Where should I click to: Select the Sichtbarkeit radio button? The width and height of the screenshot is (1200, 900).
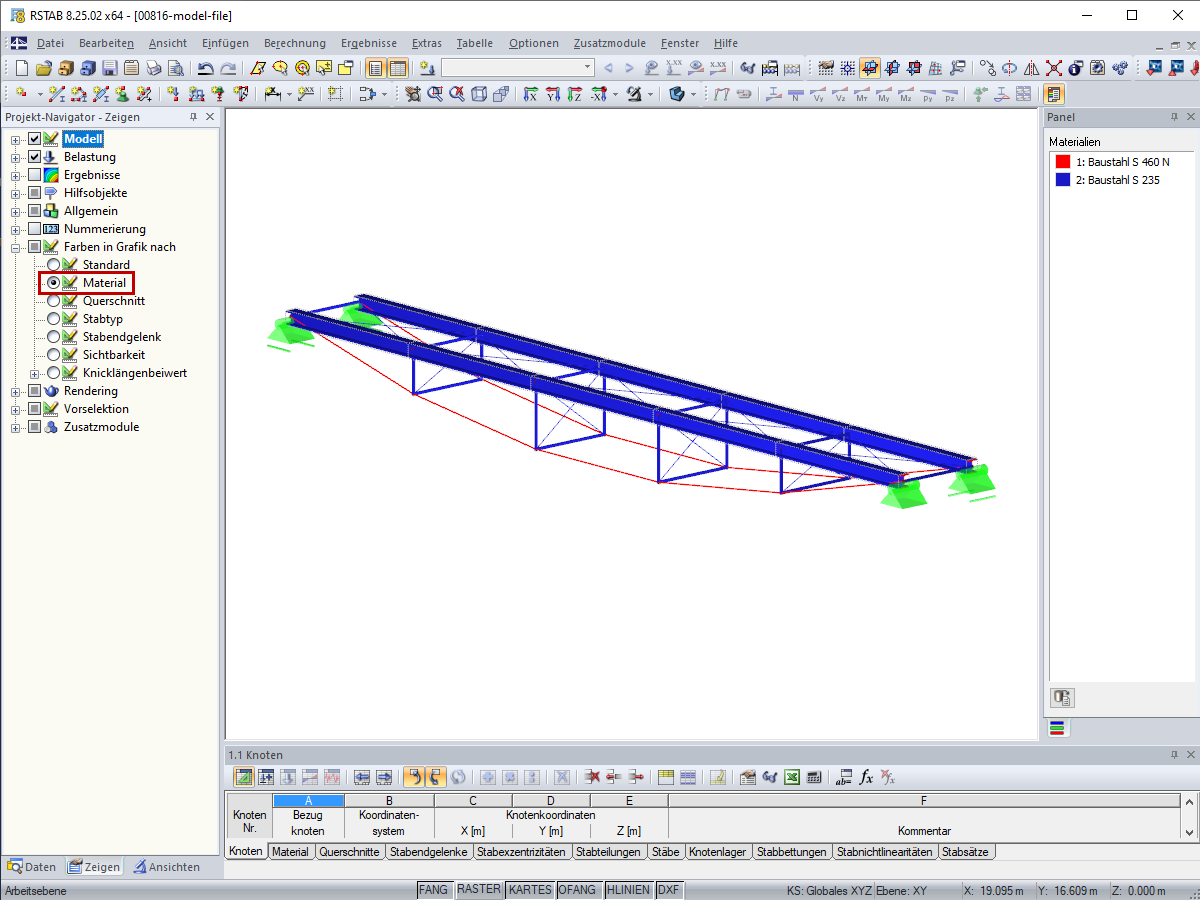tap(53, 355)
